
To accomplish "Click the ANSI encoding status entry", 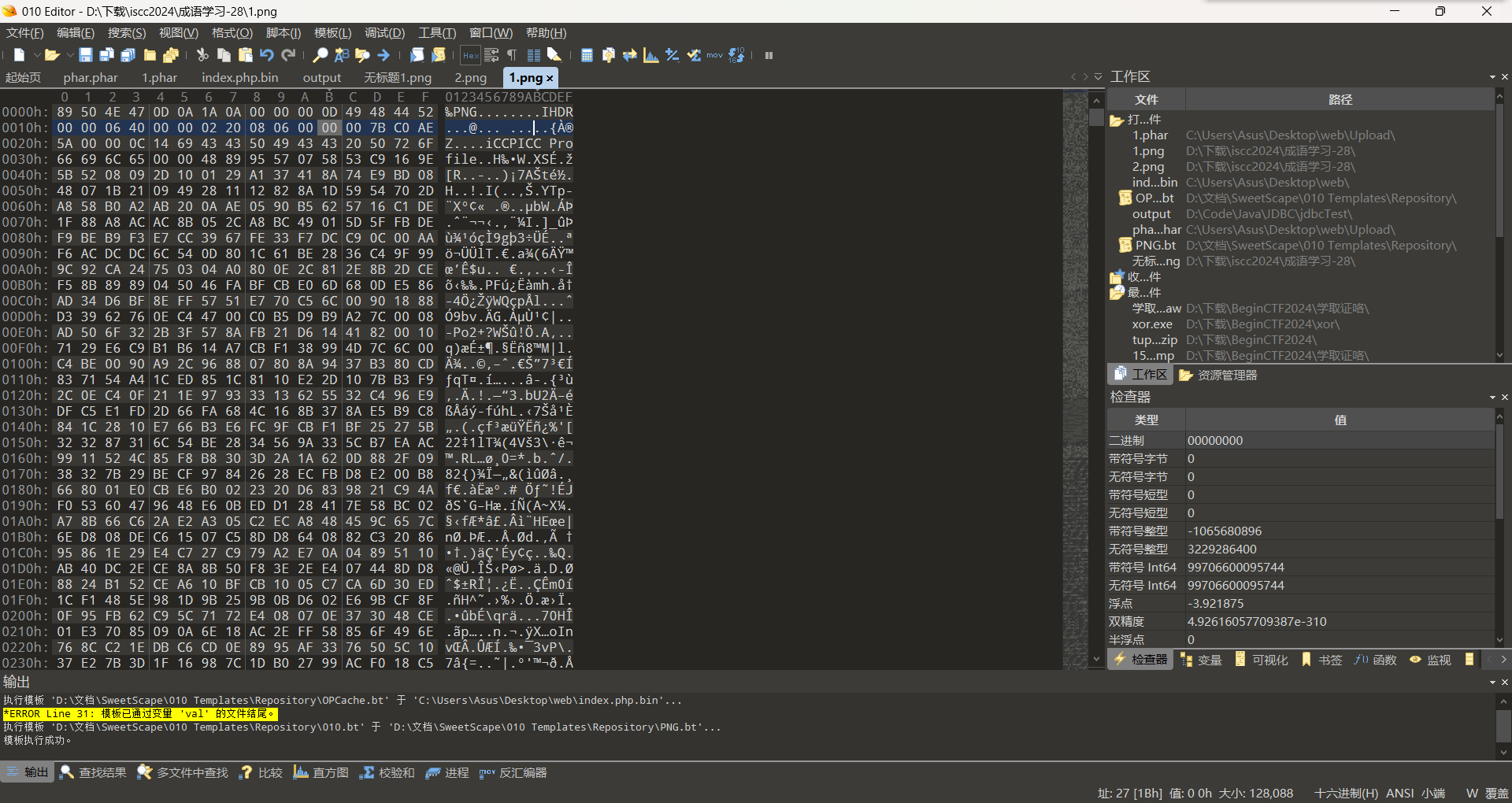I will tap(1399, 794).
